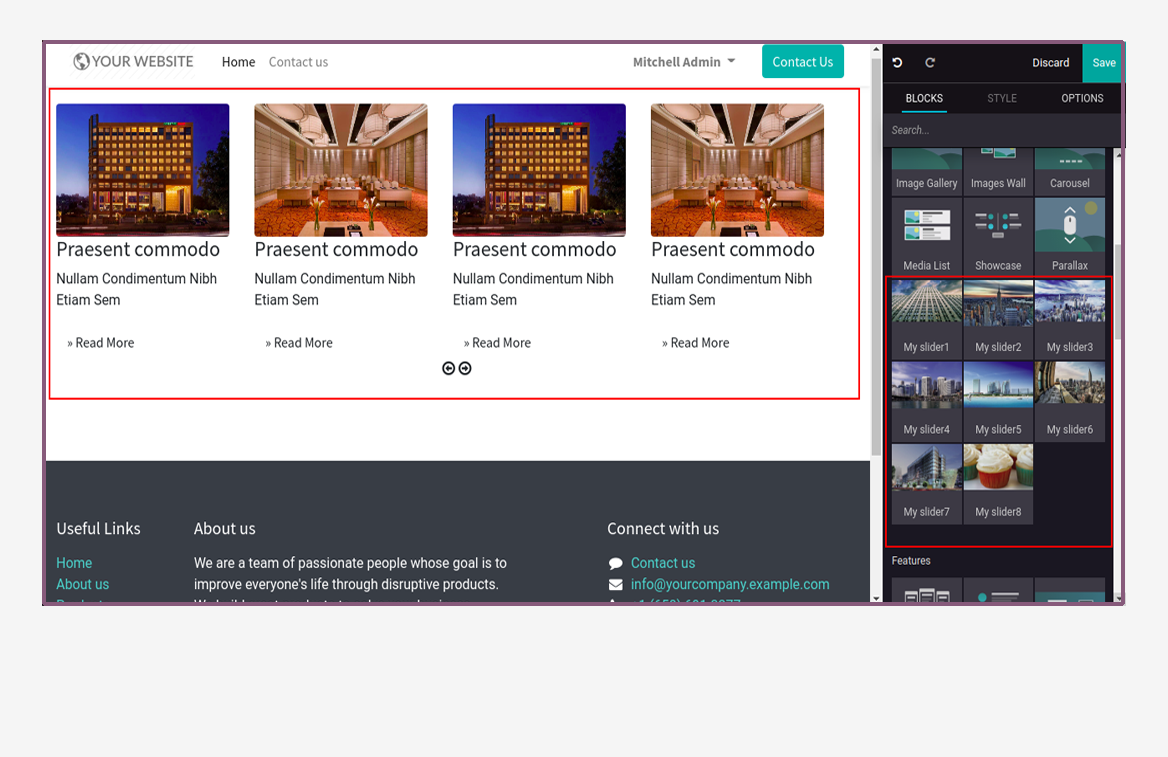The image size is (1168, 757).
Task: Switch to the BLOCKS tab
Action: pos(924,98)
